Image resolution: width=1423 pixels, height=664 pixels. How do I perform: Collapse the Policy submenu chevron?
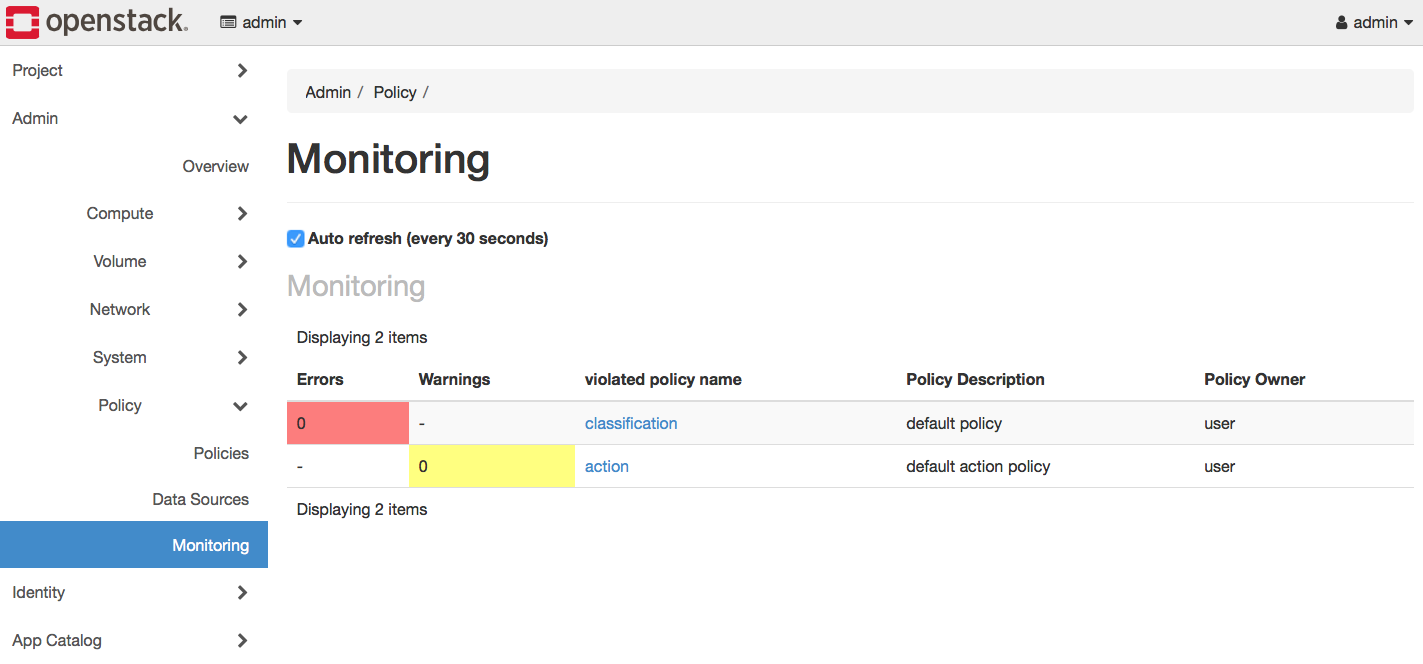(240, 406)
